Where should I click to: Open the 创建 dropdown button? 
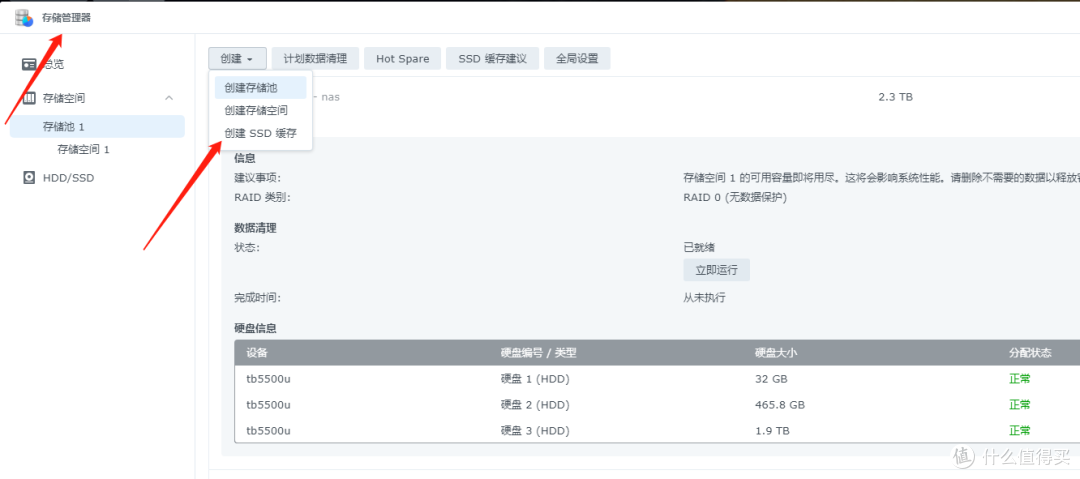coord(237,59)
